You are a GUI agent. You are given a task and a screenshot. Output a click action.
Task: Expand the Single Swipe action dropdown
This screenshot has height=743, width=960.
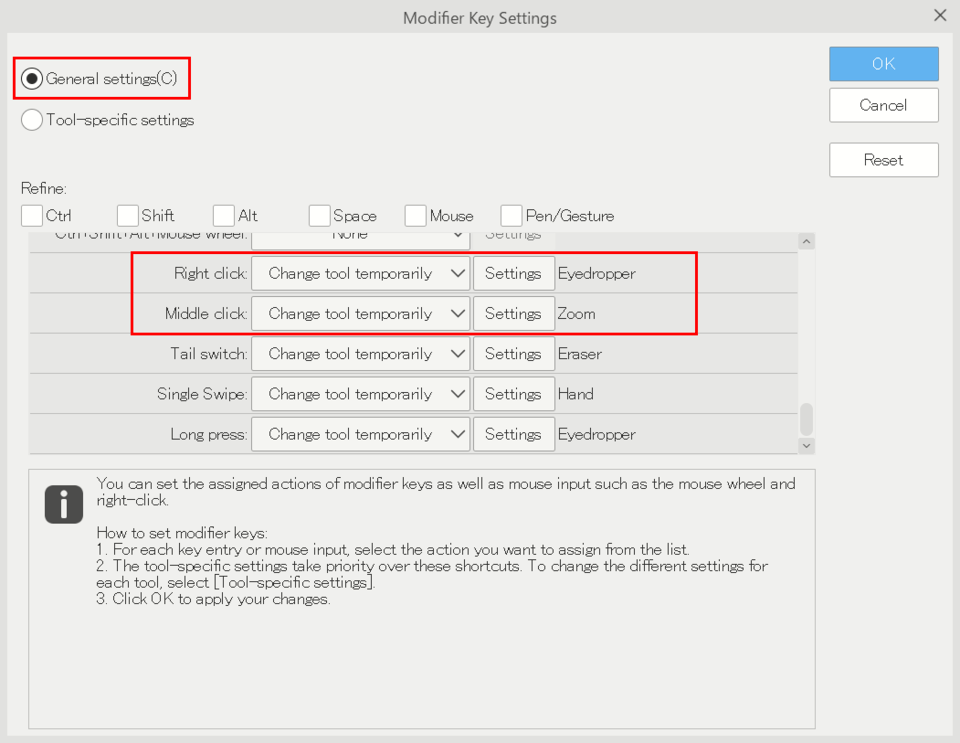point(361,394)
